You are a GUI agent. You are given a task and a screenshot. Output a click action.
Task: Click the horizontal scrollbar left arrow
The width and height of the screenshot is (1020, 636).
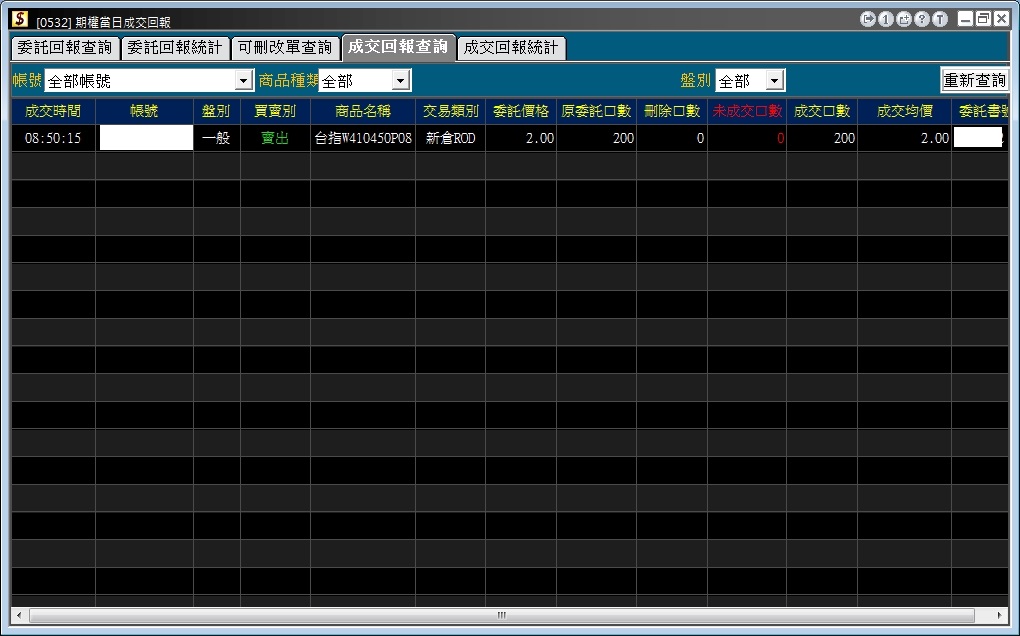point(19,615)
